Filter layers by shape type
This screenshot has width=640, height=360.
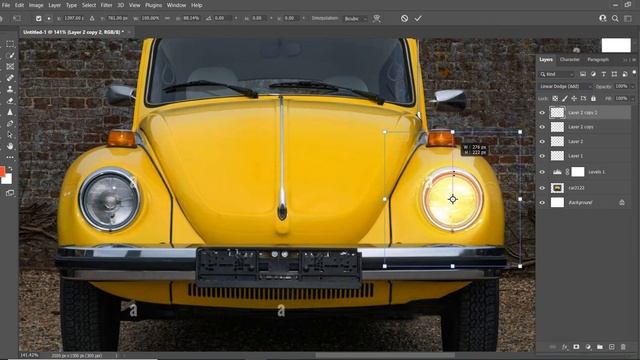coord(614,74)
